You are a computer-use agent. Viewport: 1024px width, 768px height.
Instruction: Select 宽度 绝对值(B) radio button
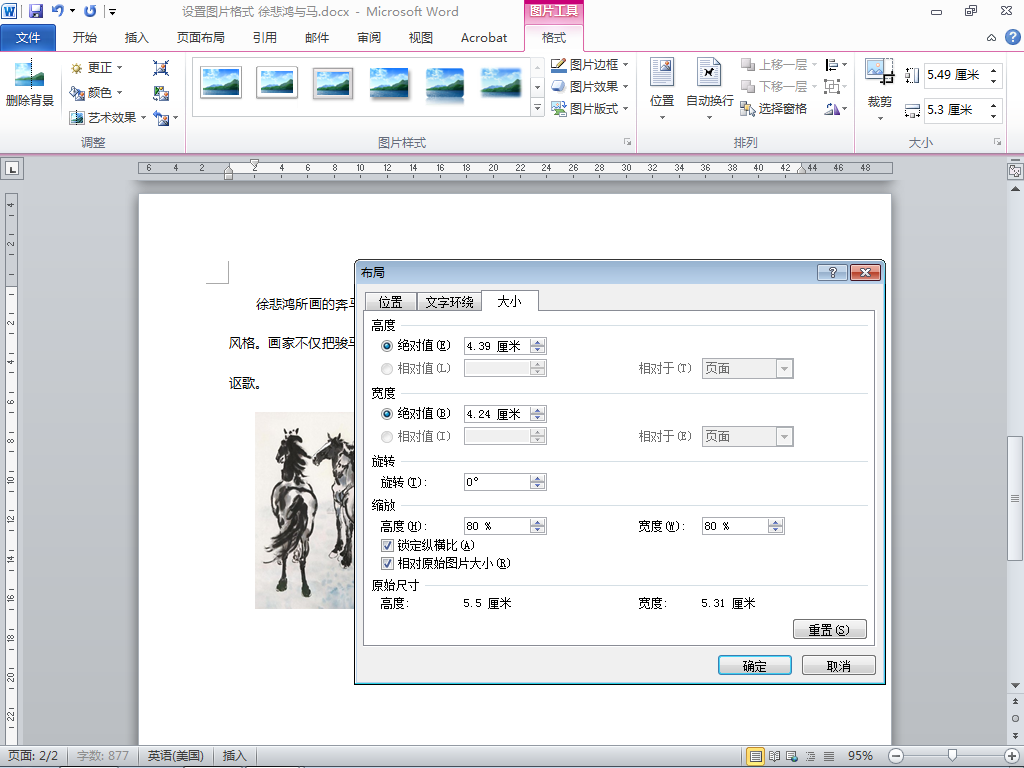387,414
